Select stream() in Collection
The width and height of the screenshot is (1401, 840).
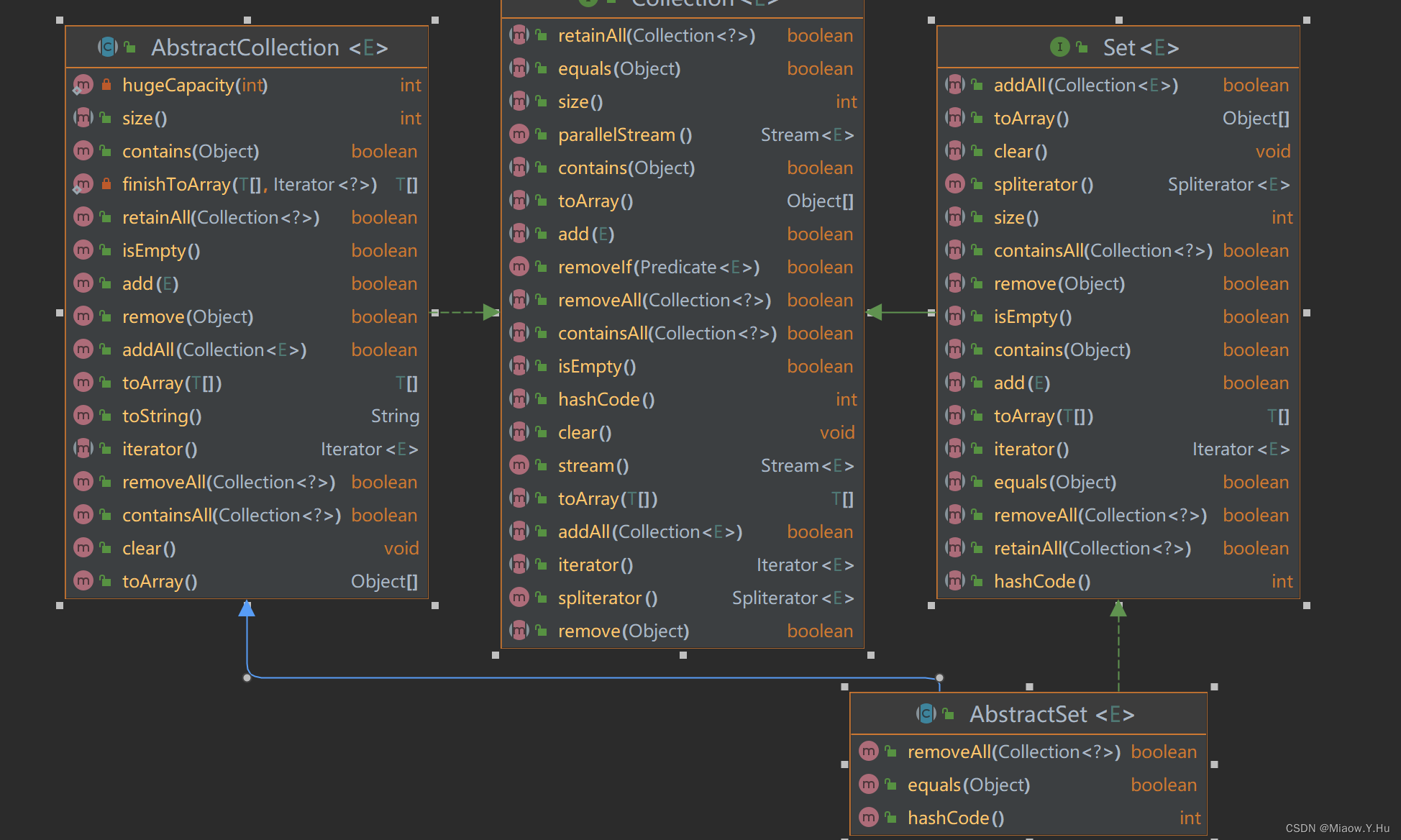coord(593,465)
